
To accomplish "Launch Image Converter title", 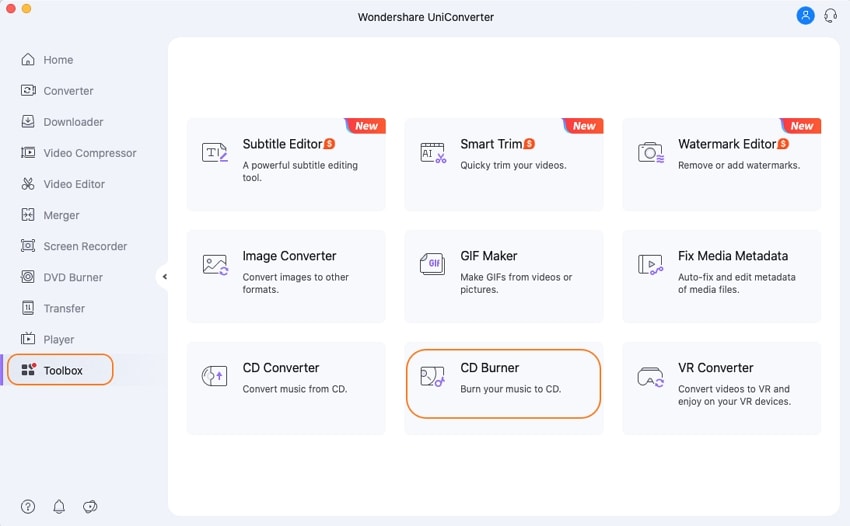I will [289, 255].
